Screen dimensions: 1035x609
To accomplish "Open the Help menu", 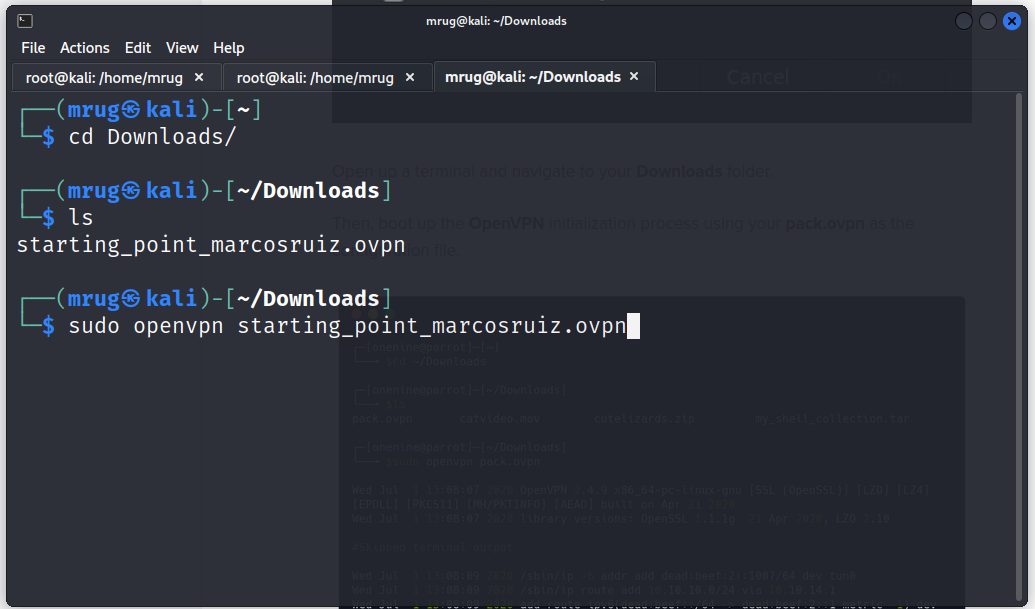I will [229, 48].
